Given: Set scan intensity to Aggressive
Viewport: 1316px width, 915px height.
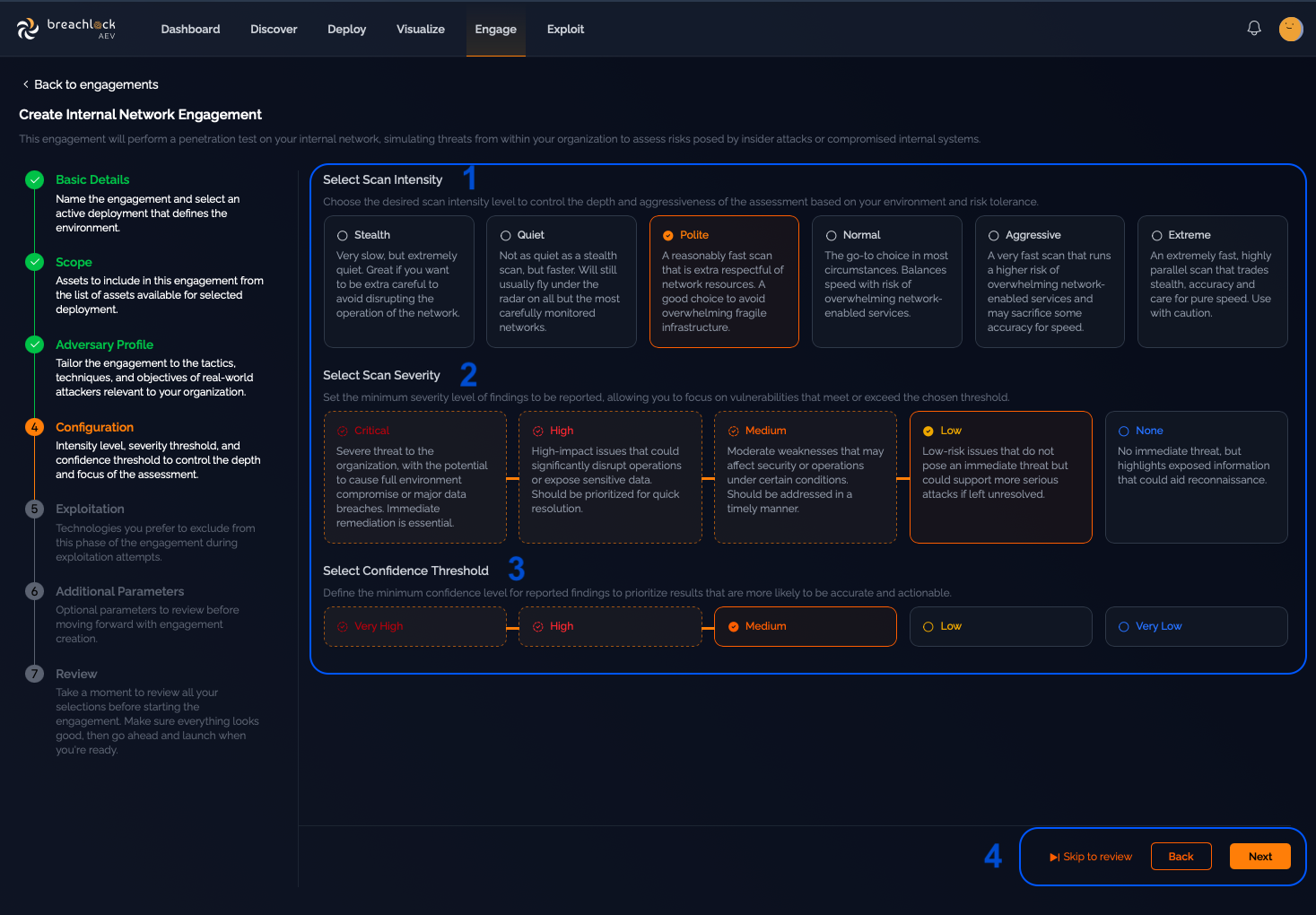Looking at the screenshot, I should pyautogui.click(x=1050, y=282).
